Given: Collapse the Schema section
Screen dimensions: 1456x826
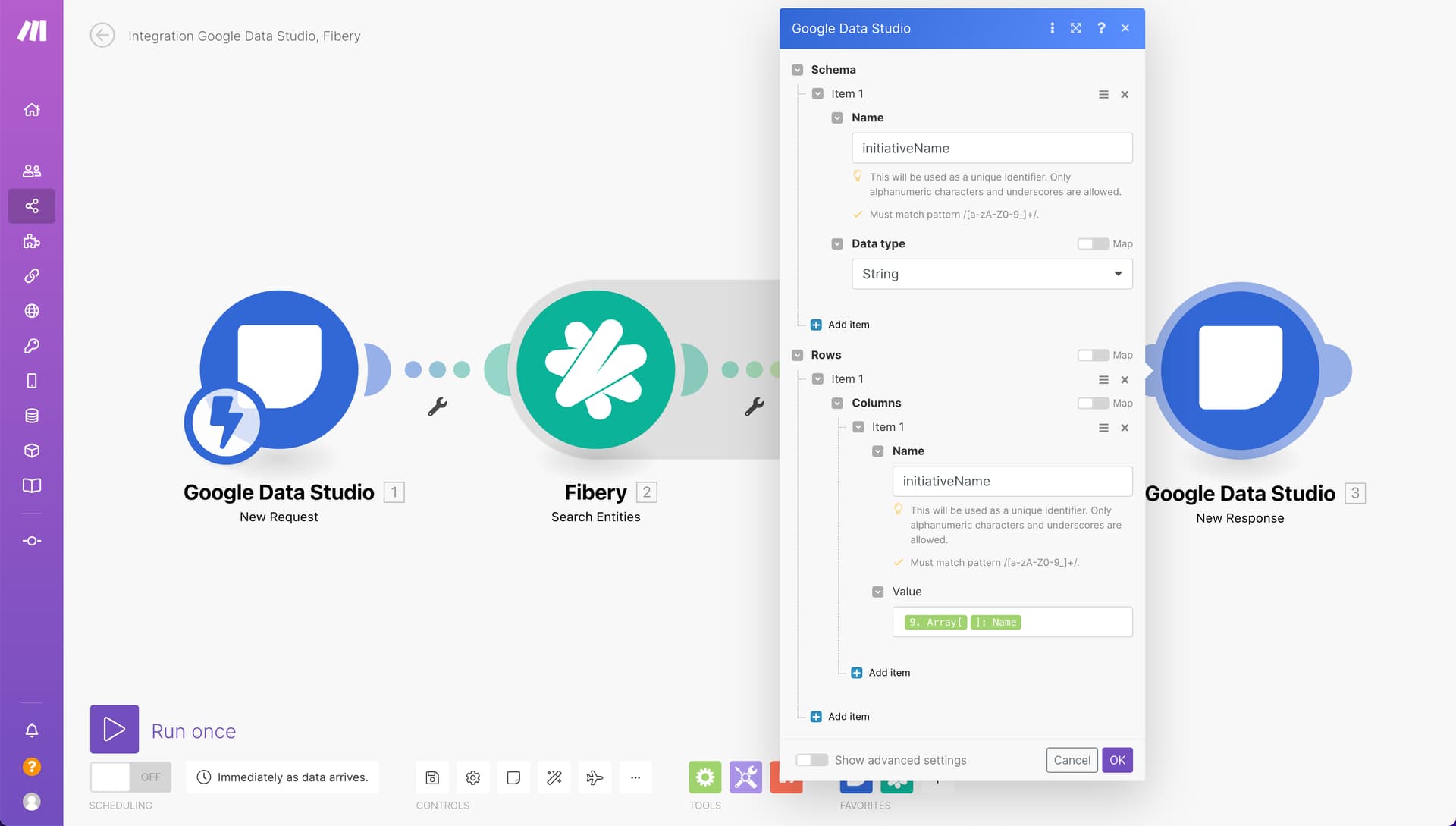Looking at the screenshot, I should [798, 70].
